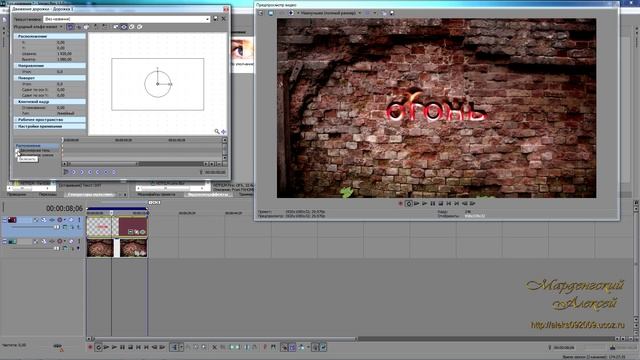This screenshot has height=360, width=640.
Task: Collapse the Направление section header
Action: 50,65
